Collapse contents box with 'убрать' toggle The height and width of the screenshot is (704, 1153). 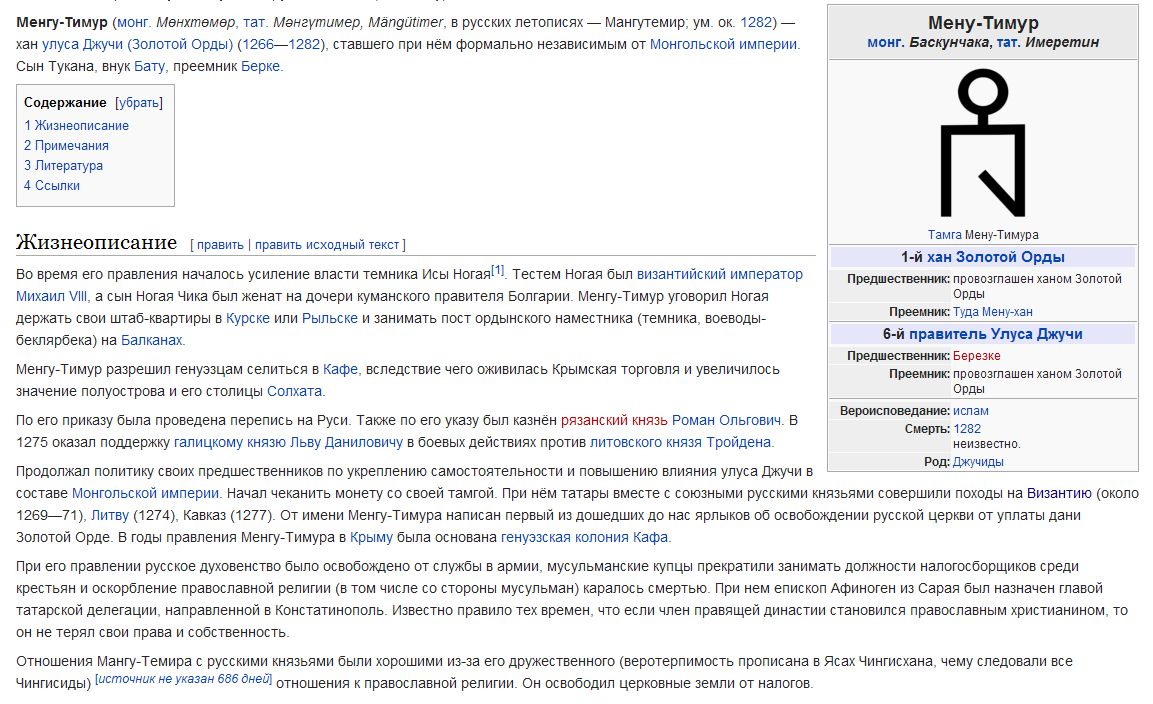139,103
